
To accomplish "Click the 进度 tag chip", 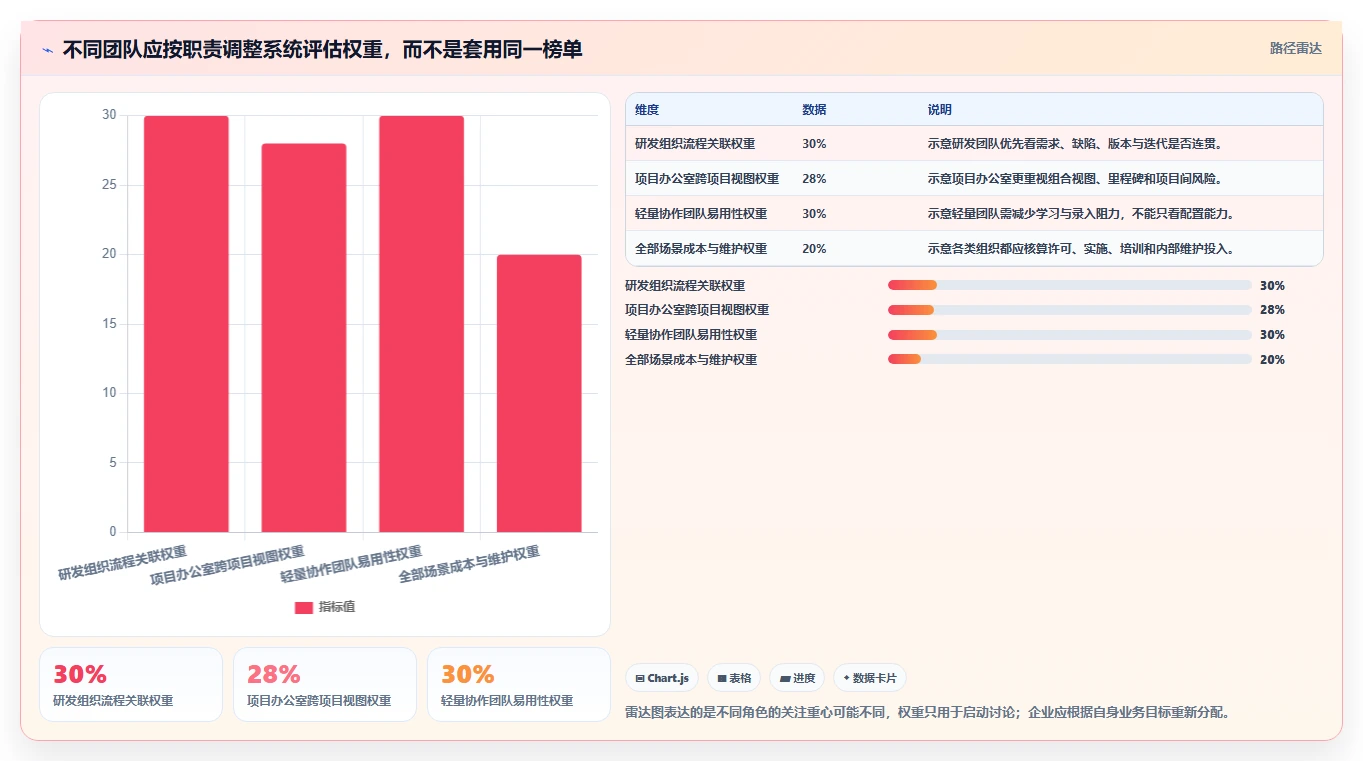I will [x=797, y=678].
